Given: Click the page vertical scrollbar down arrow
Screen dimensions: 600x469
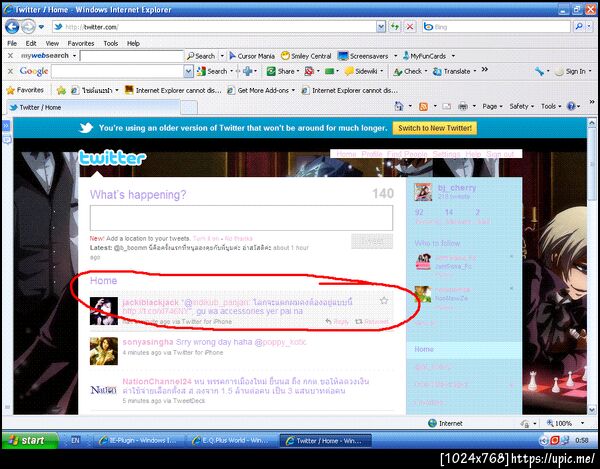Looking at the screenshot, I should tap(592, 409).
